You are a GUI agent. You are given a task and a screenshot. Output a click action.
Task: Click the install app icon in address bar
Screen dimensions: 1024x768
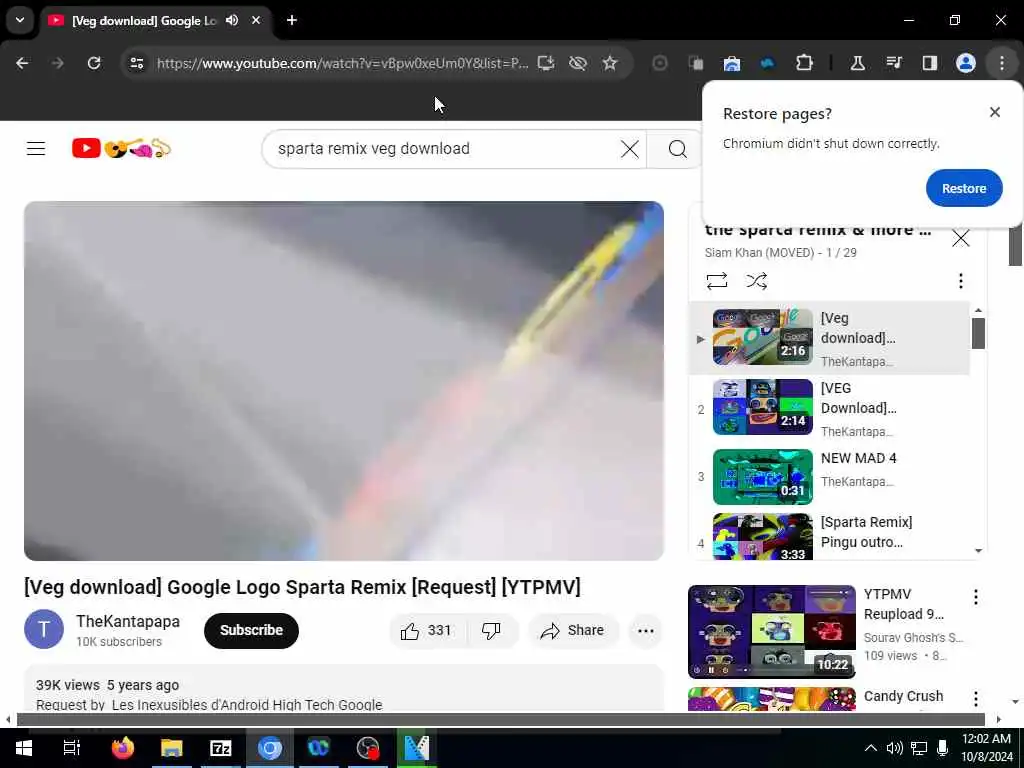546,63
